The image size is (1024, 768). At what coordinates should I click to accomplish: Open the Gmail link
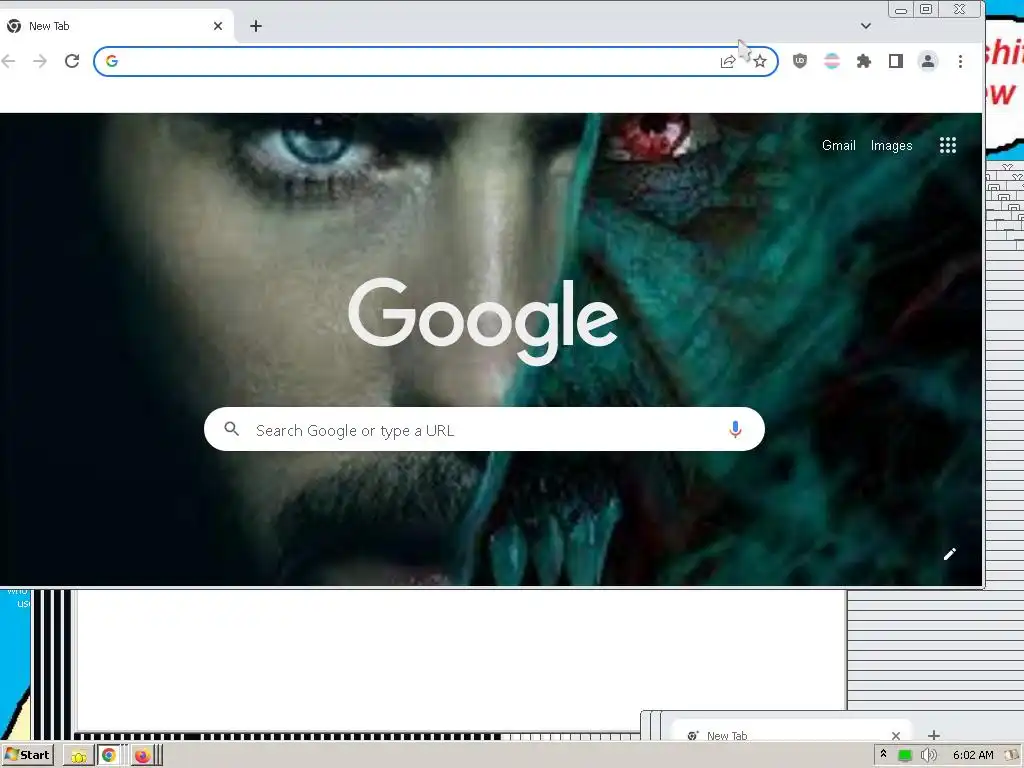click(839, 146)
